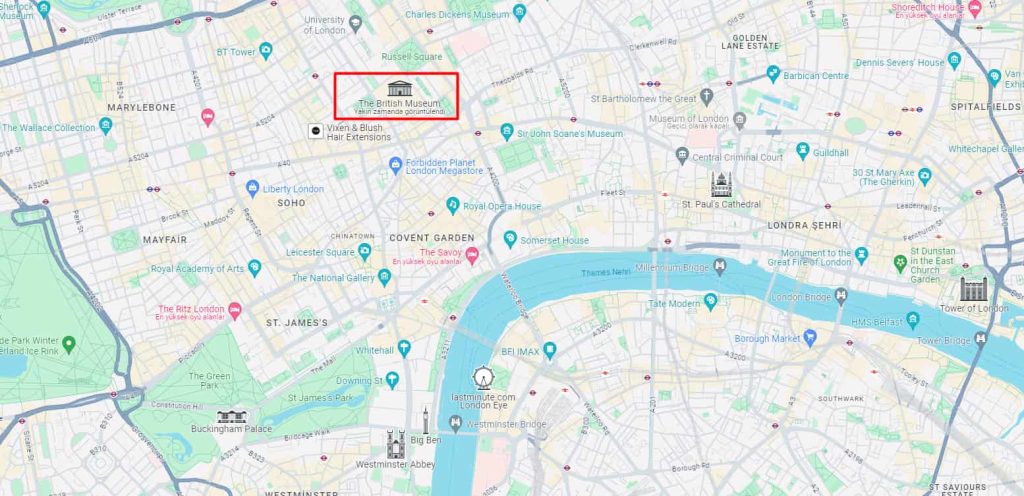Select the BT Tower camera pin
Screen dimensions: 1024x496
pyautogui.click(x=265, y=51)
